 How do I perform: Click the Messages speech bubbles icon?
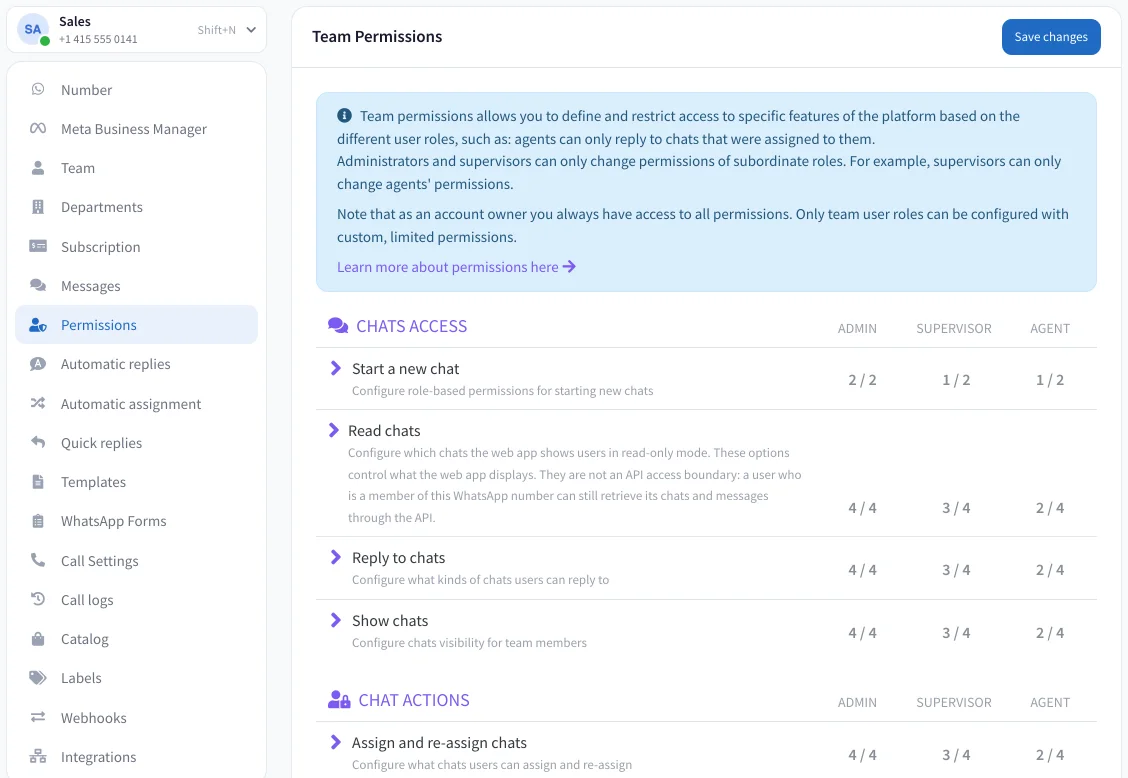[x=37, y=285]
